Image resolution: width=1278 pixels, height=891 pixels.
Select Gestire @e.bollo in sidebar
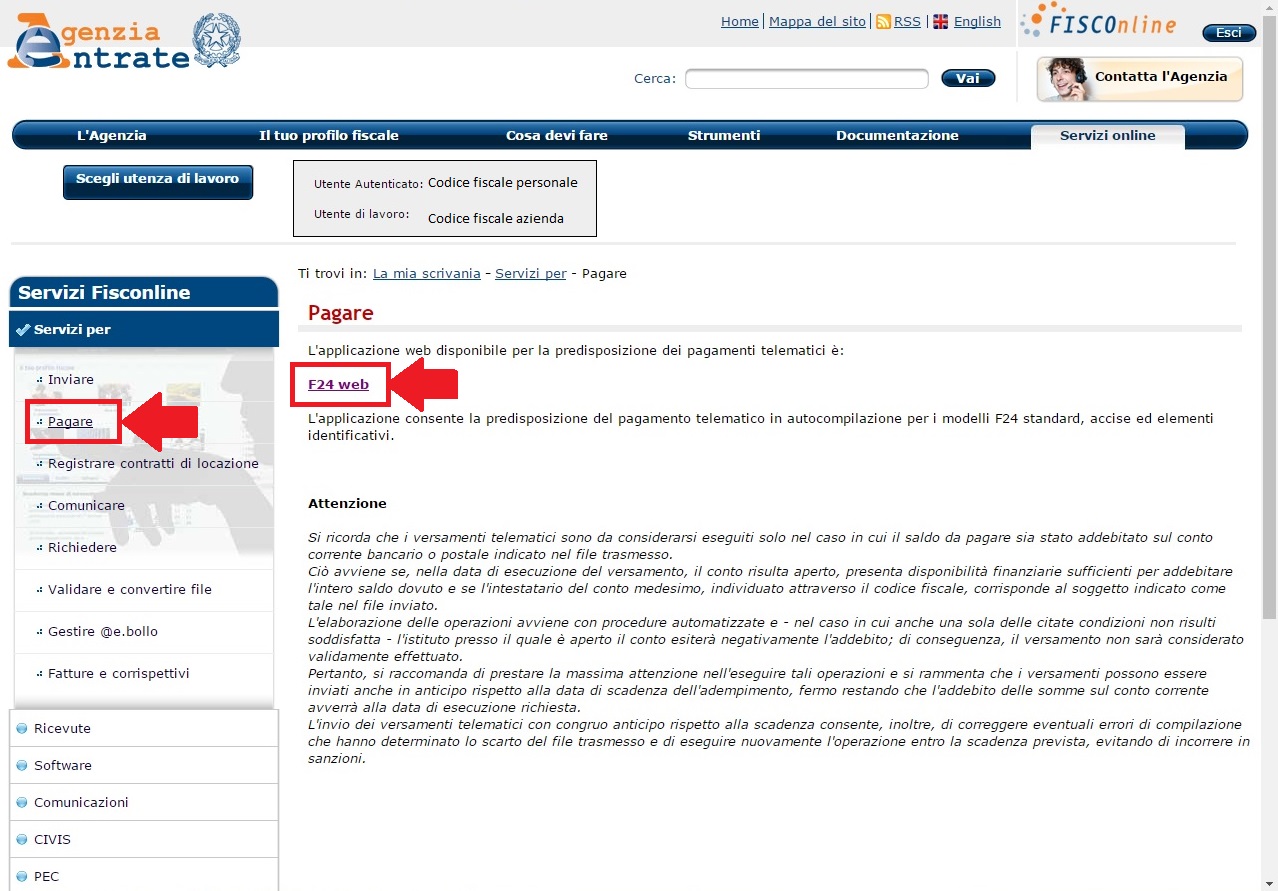(103, 631)
